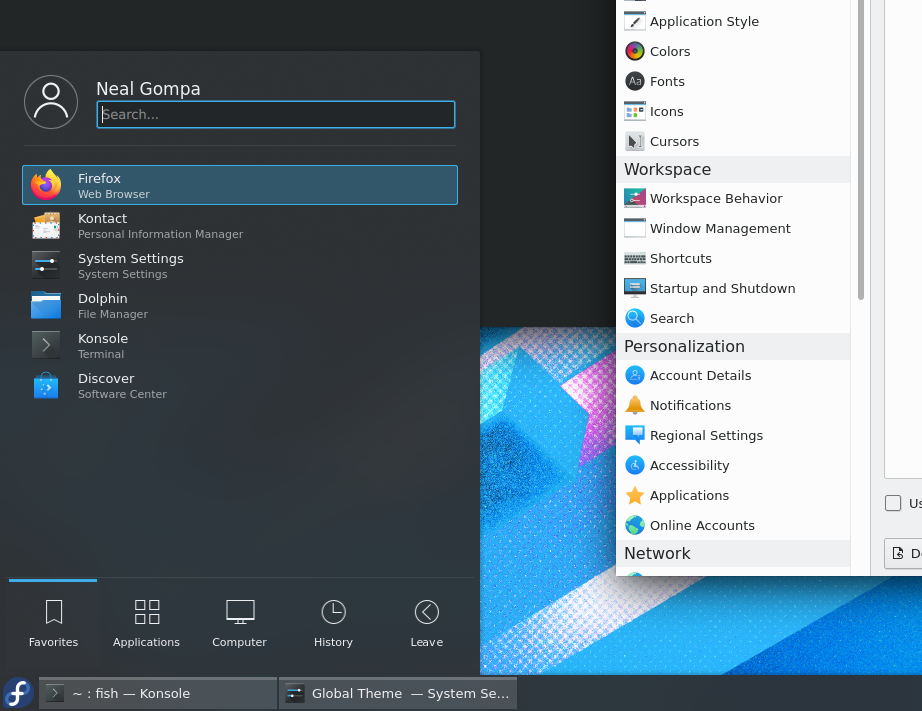Viewport: 922px width, 711px height.
Task: Click the Neal Gompa user avatar
Action: click(x=51, y=102)
